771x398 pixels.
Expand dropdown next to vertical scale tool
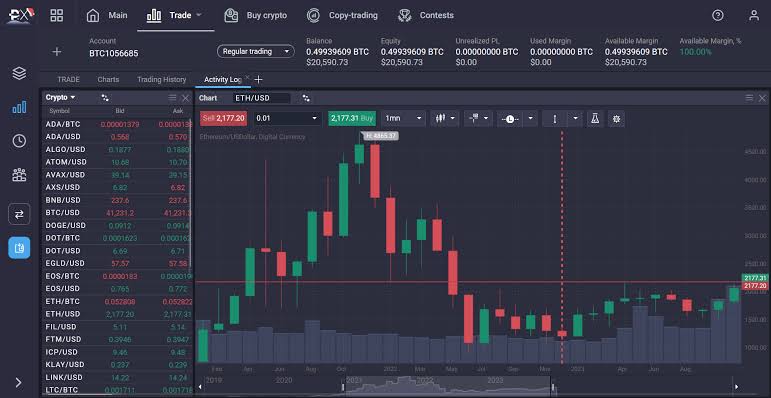tap(575, 119)
